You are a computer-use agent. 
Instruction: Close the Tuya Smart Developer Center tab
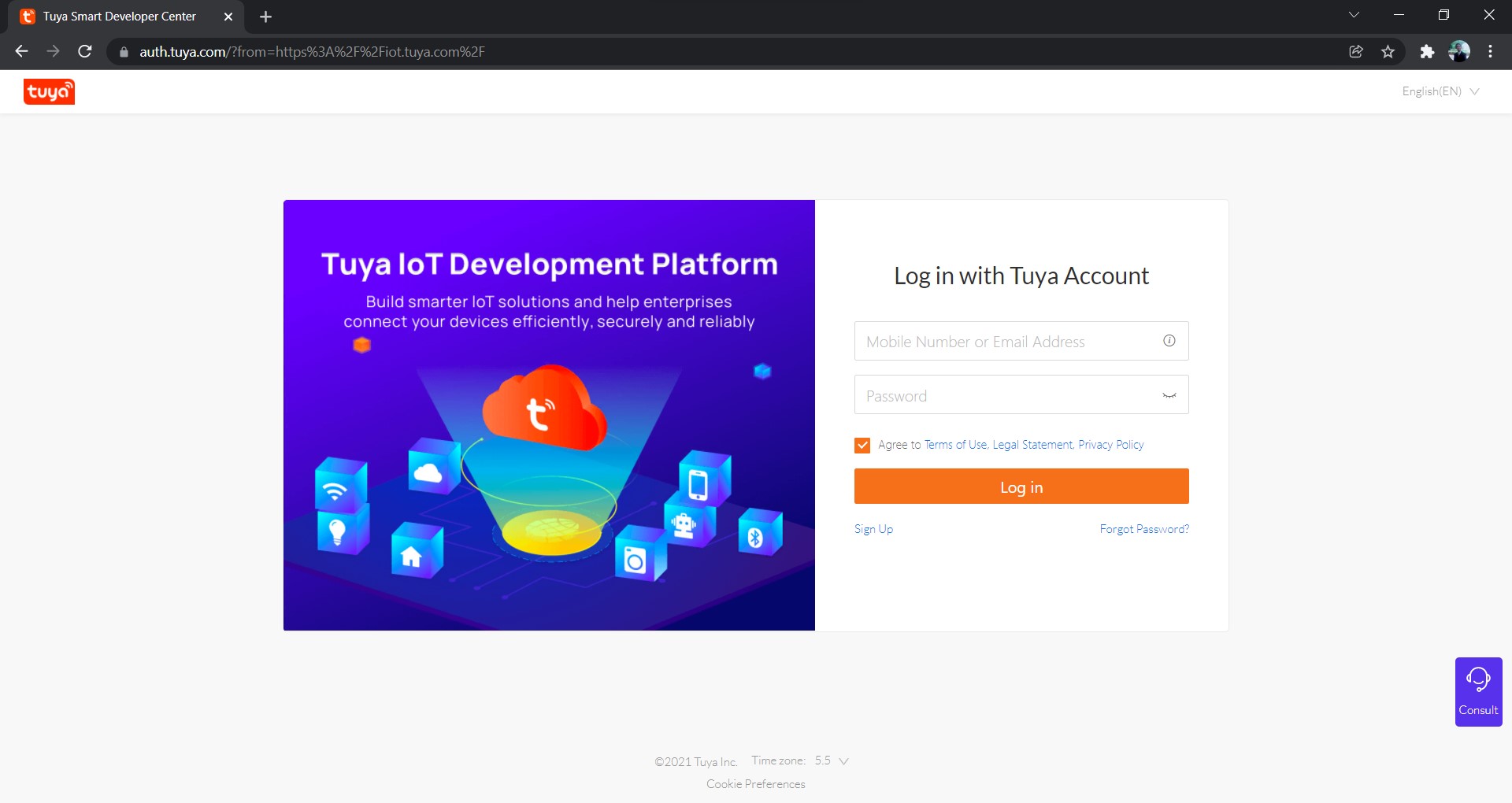228,17
